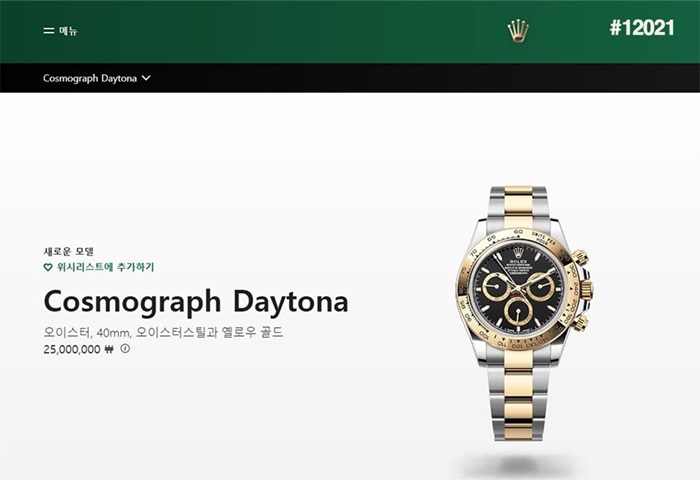Screen dimensions: 700x480
Task: Expand the chevron beside Cosmograph Daytona
Action: [146, 78]
